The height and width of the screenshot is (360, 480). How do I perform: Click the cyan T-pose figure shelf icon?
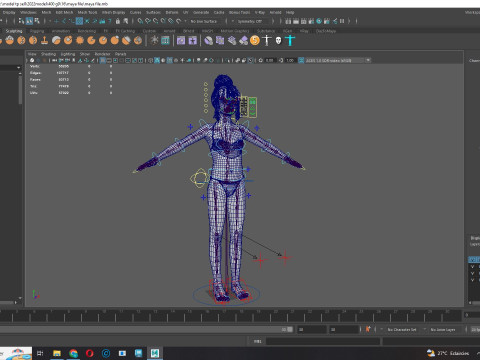pos(290,41)
